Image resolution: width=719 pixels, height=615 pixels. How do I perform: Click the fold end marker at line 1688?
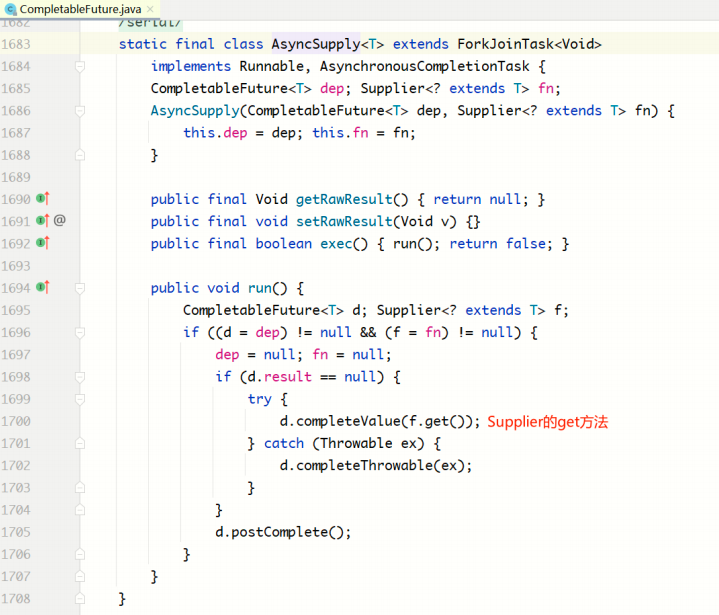pyautogui.click(x=80, y=155)
